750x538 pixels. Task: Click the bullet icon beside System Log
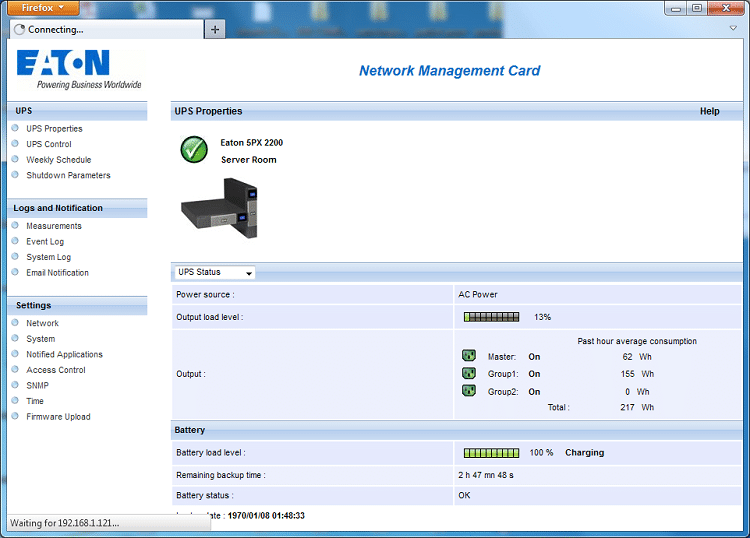pos(15,256)
